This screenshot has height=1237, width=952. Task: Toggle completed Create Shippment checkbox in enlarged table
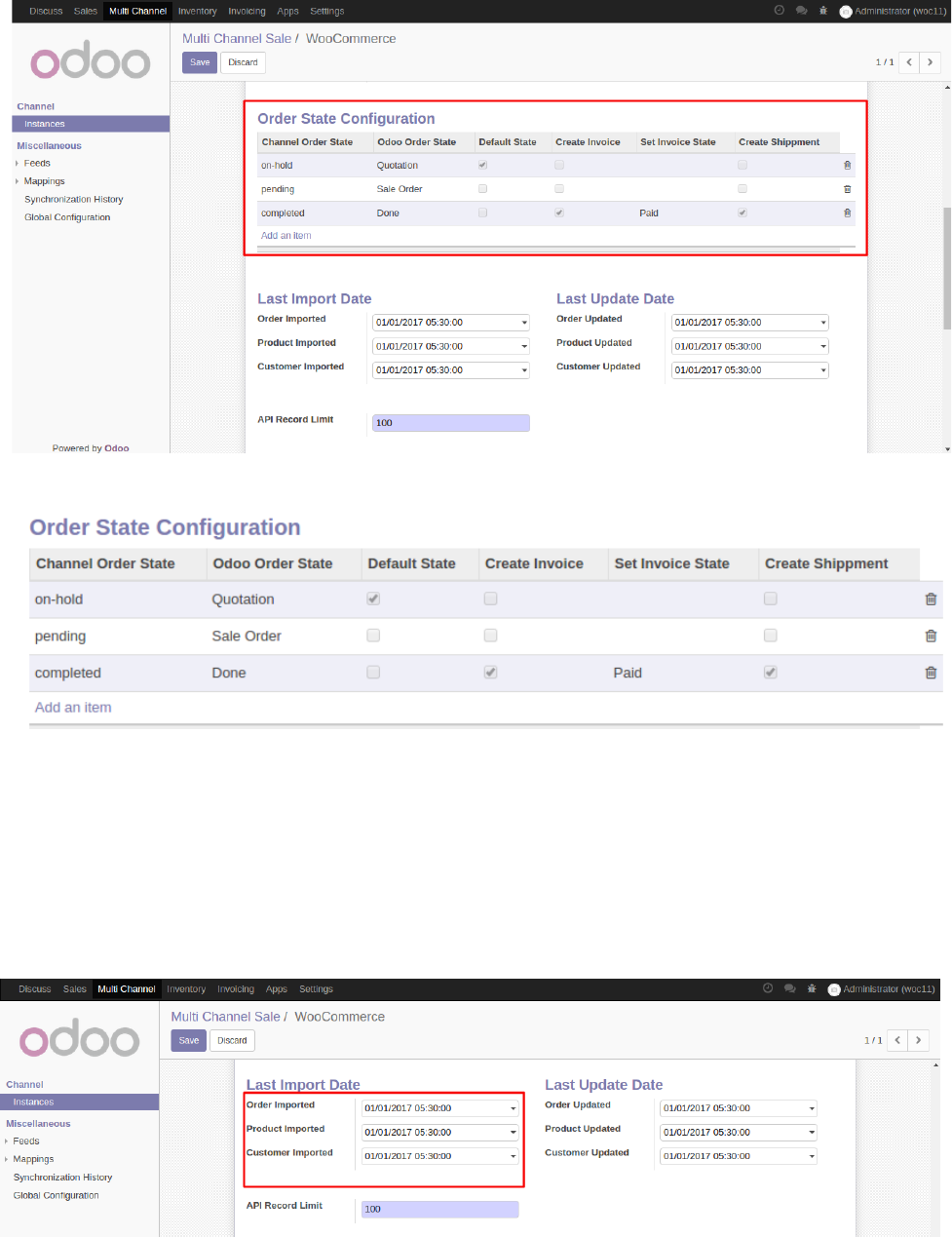(771, 673)
